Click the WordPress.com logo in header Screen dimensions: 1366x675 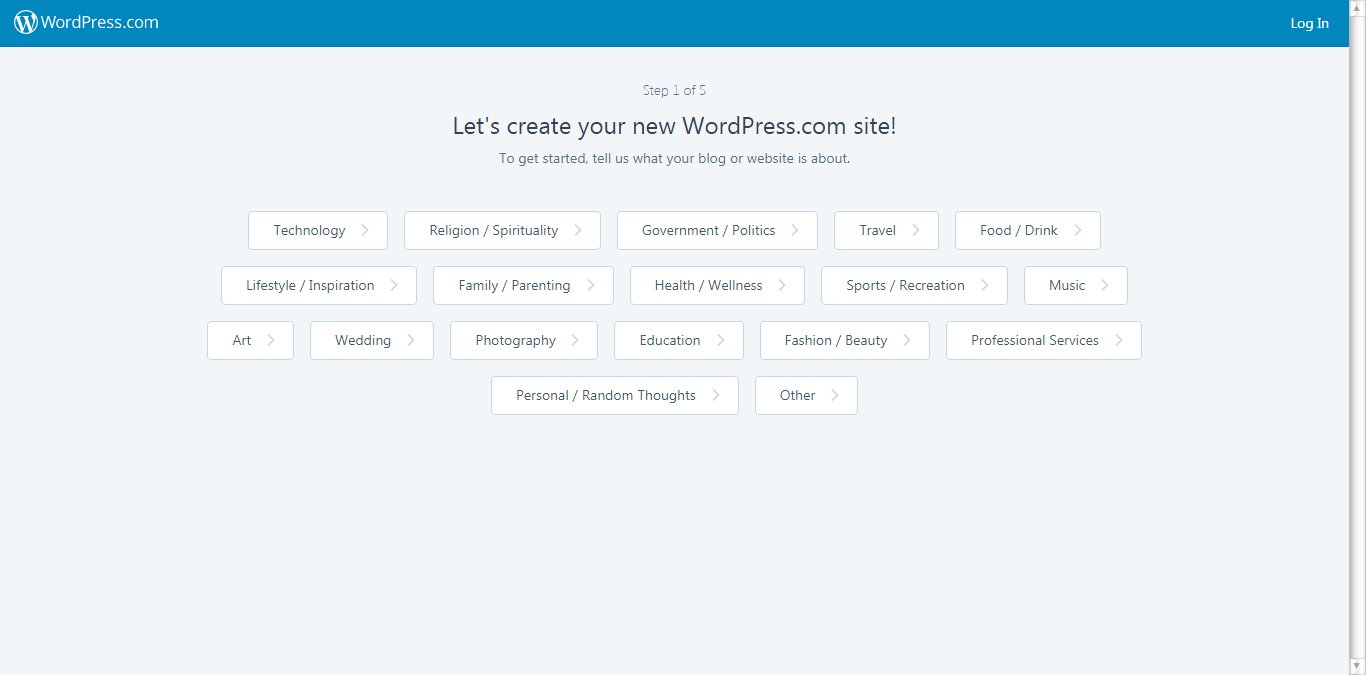[86, 22]
